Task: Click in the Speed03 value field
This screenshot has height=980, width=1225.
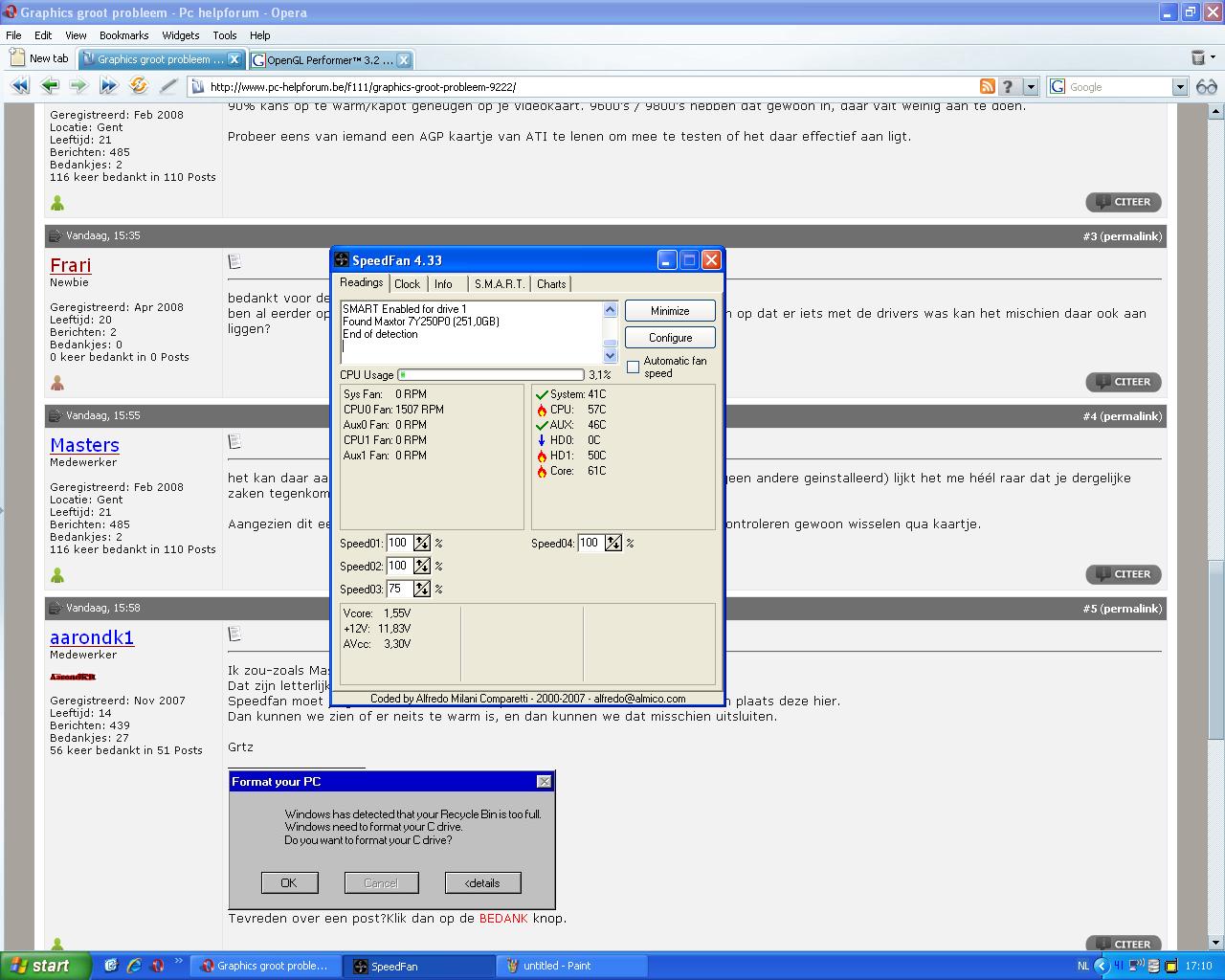Action: (x=400, y=589)
